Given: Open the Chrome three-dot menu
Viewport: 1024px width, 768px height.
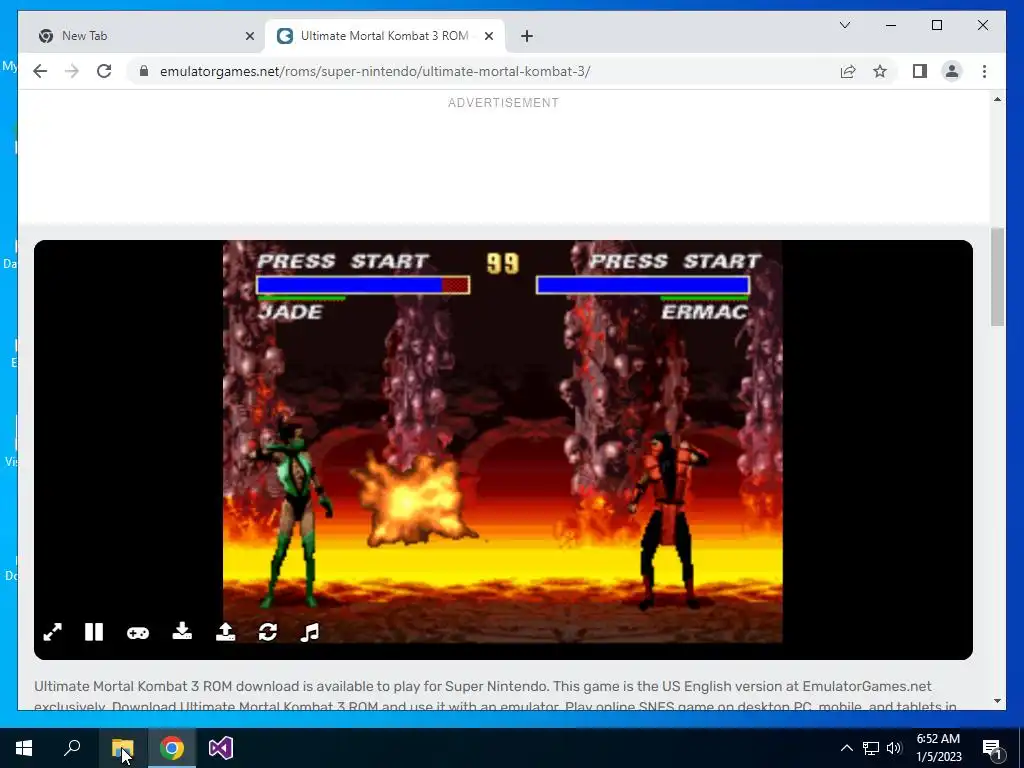Looking at the screenshot, I should point(984,71).
